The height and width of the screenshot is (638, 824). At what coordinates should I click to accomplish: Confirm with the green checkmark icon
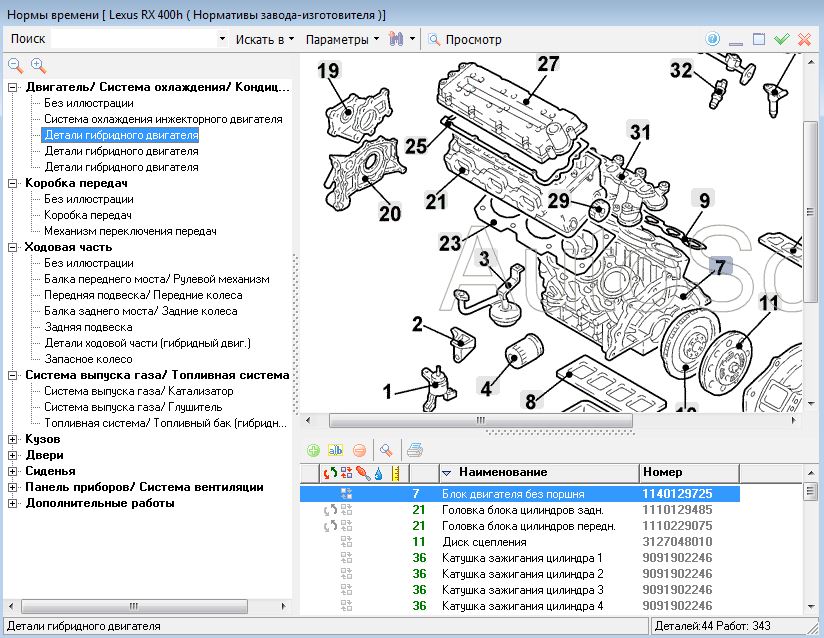pyautogui.click(x=781, y=39)
